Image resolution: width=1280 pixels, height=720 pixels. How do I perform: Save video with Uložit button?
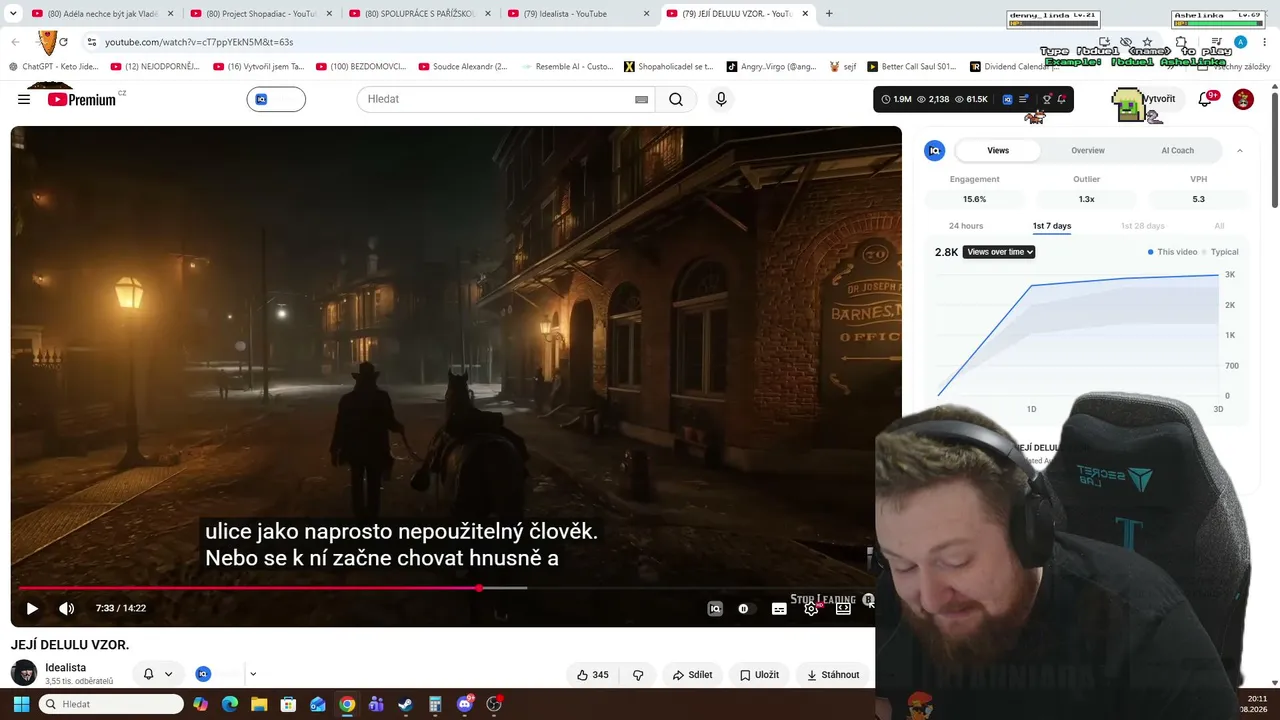(759, 675)
